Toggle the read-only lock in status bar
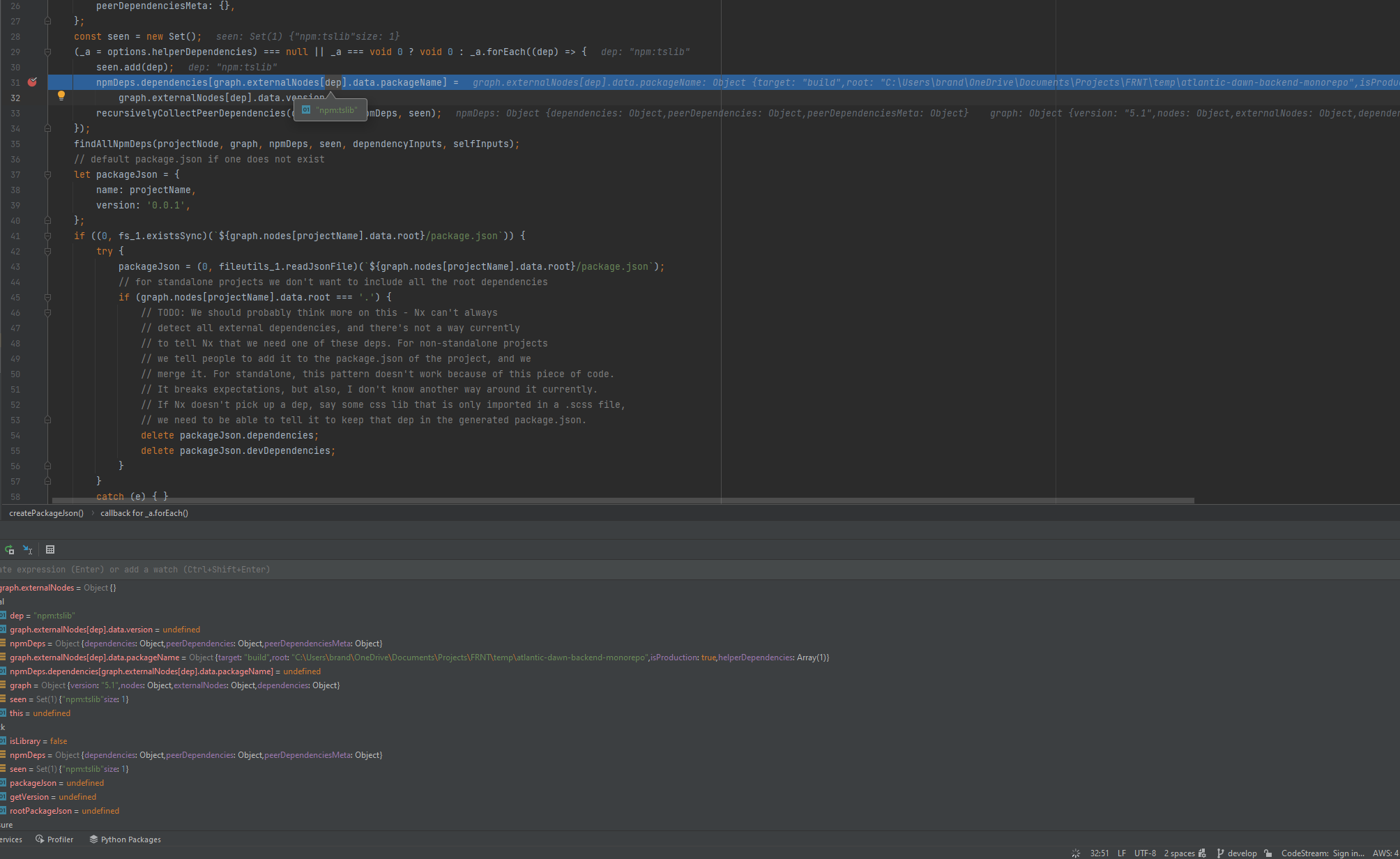This screenshot has height=859, width=1400. pos(1268,853)
